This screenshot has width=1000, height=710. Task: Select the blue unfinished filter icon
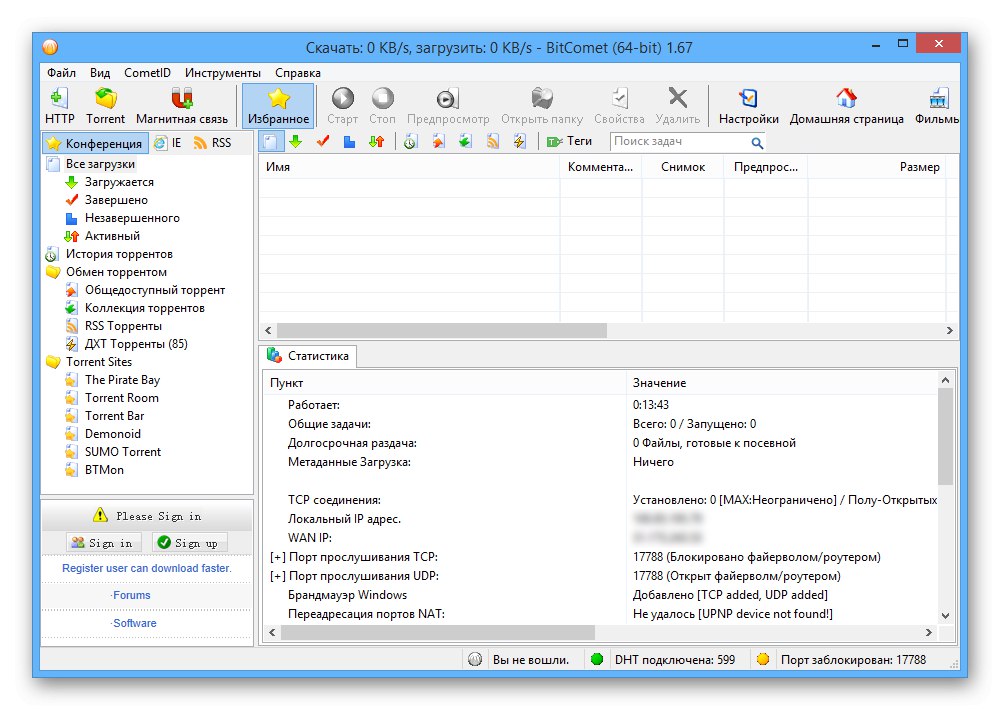pyautogui.click(x=349, y=142)
